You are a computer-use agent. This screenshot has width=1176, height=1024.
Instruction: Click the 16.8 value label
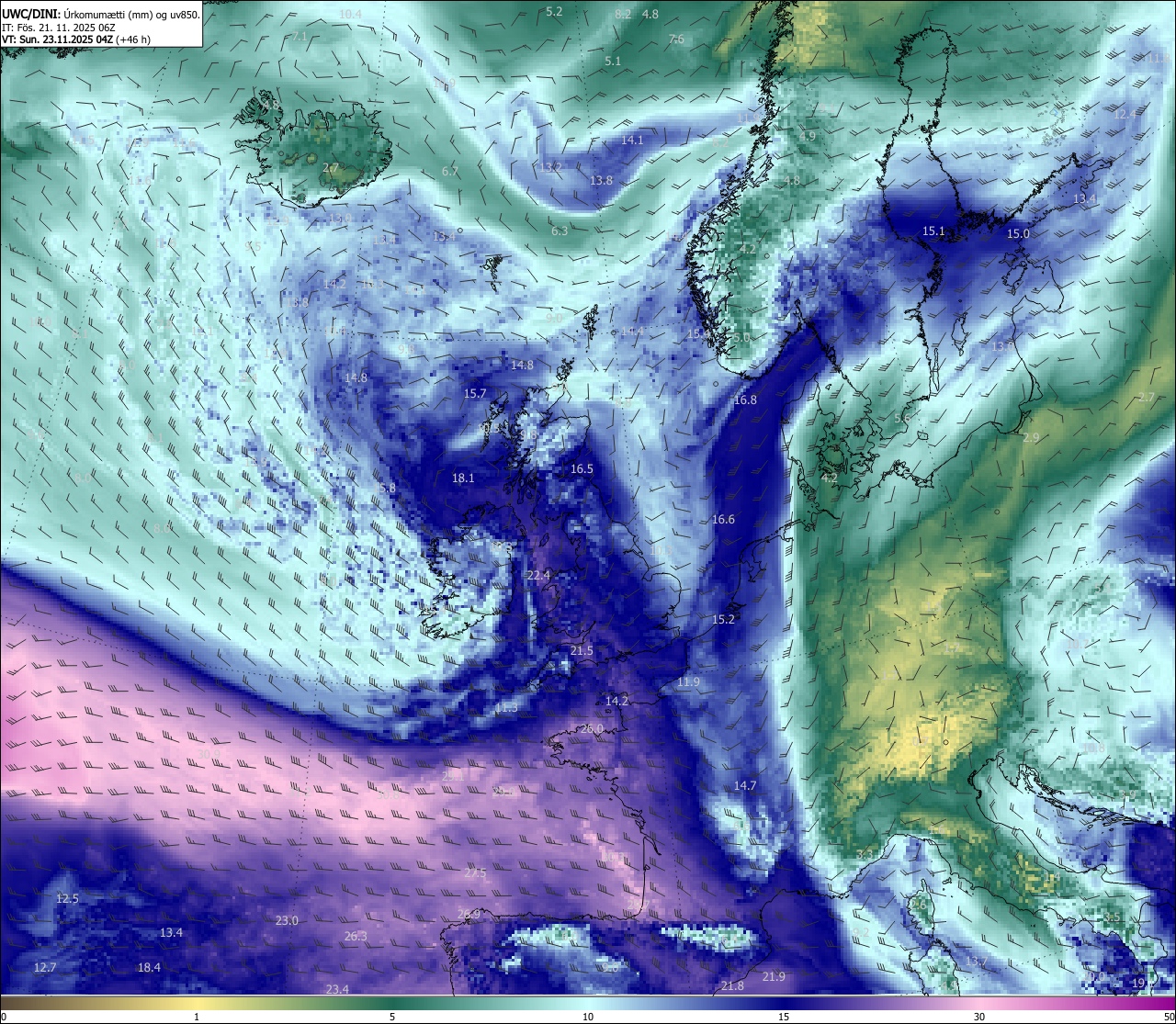(x=745, y=399)
